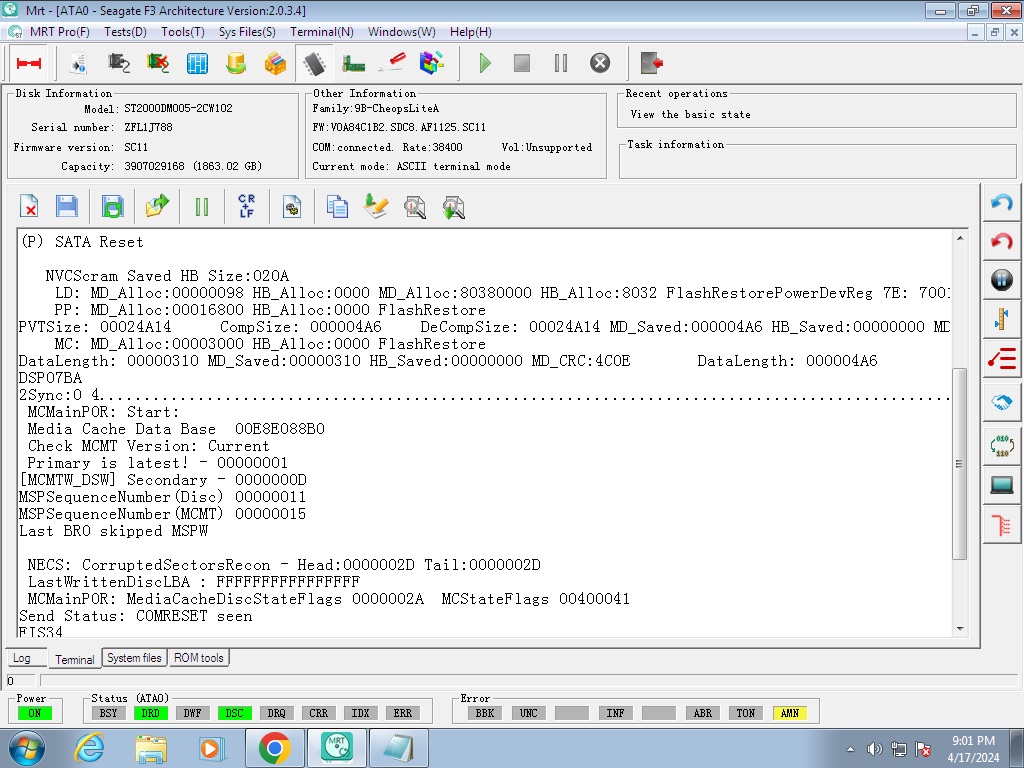This screenshot has height=768, width=1024.
Task: Abort with the circled X button
Action: [x=600, y=63]
